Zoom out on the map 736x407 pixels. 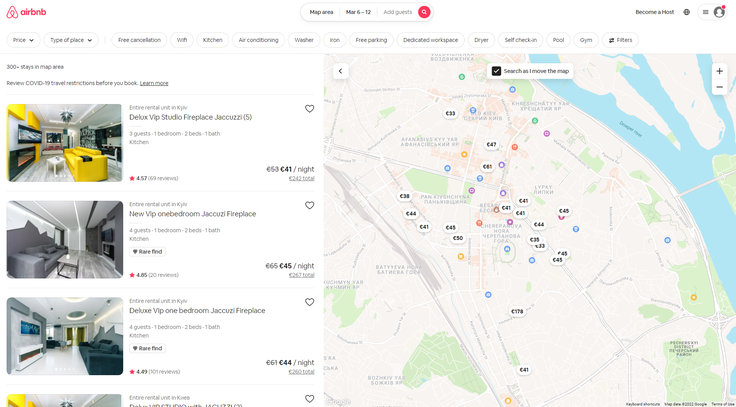[x=719, y=87]
